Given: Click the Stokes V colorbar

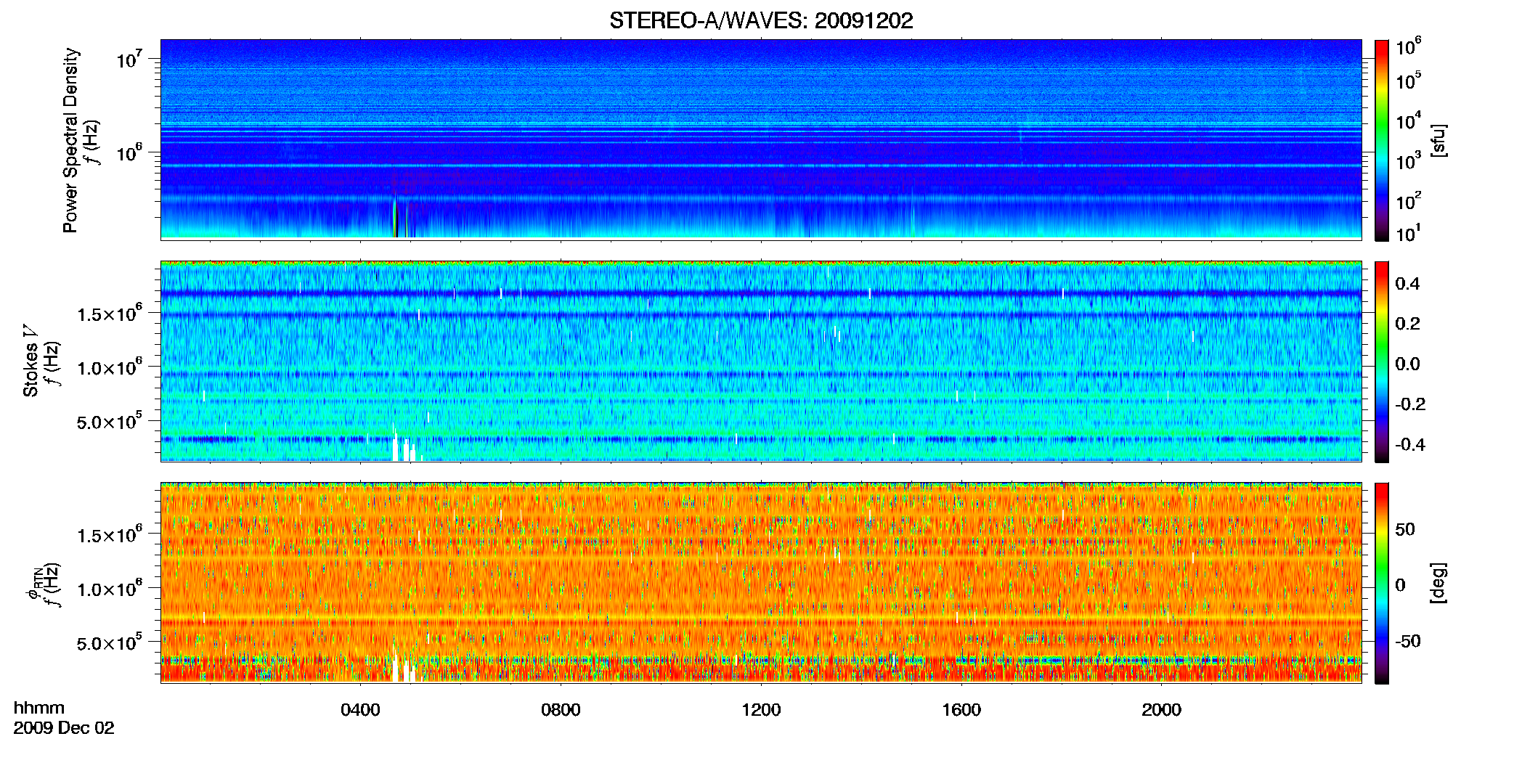Looking at the screenshot, I should [1382, 362].
